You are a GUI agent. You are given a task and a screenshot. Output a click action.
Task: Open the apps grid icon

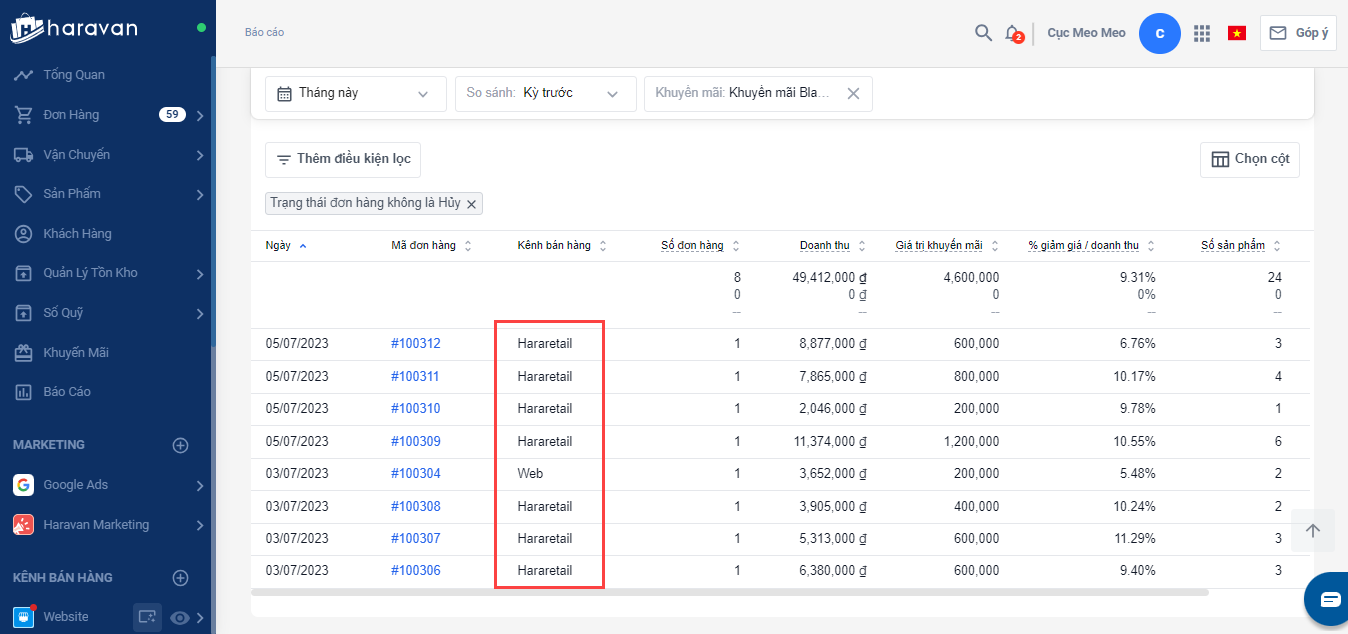tap(1202, 33)
